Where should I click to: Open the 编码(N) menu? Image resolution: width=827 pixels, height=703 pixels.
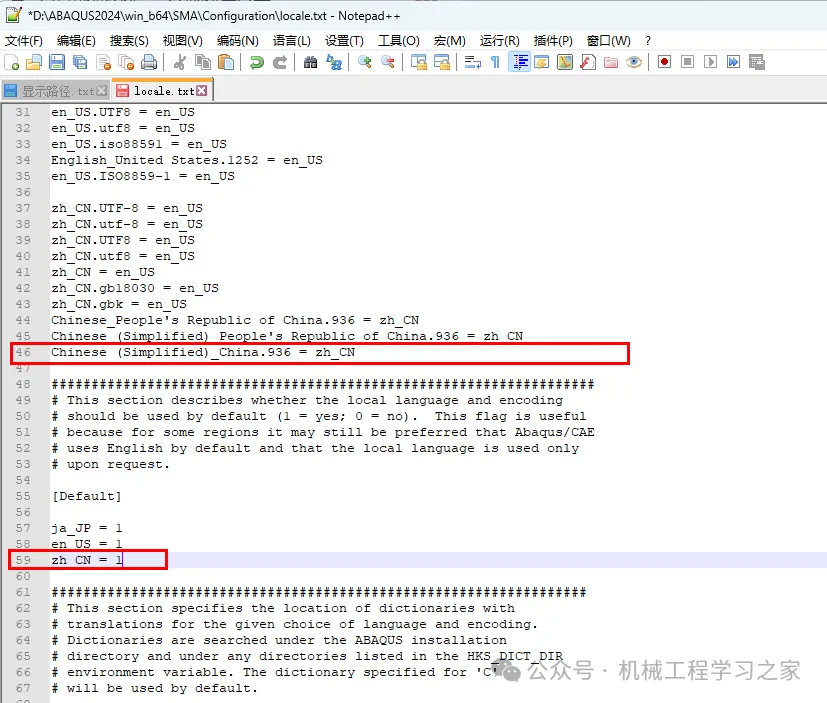pyautogui.click(x=237, y=41)
